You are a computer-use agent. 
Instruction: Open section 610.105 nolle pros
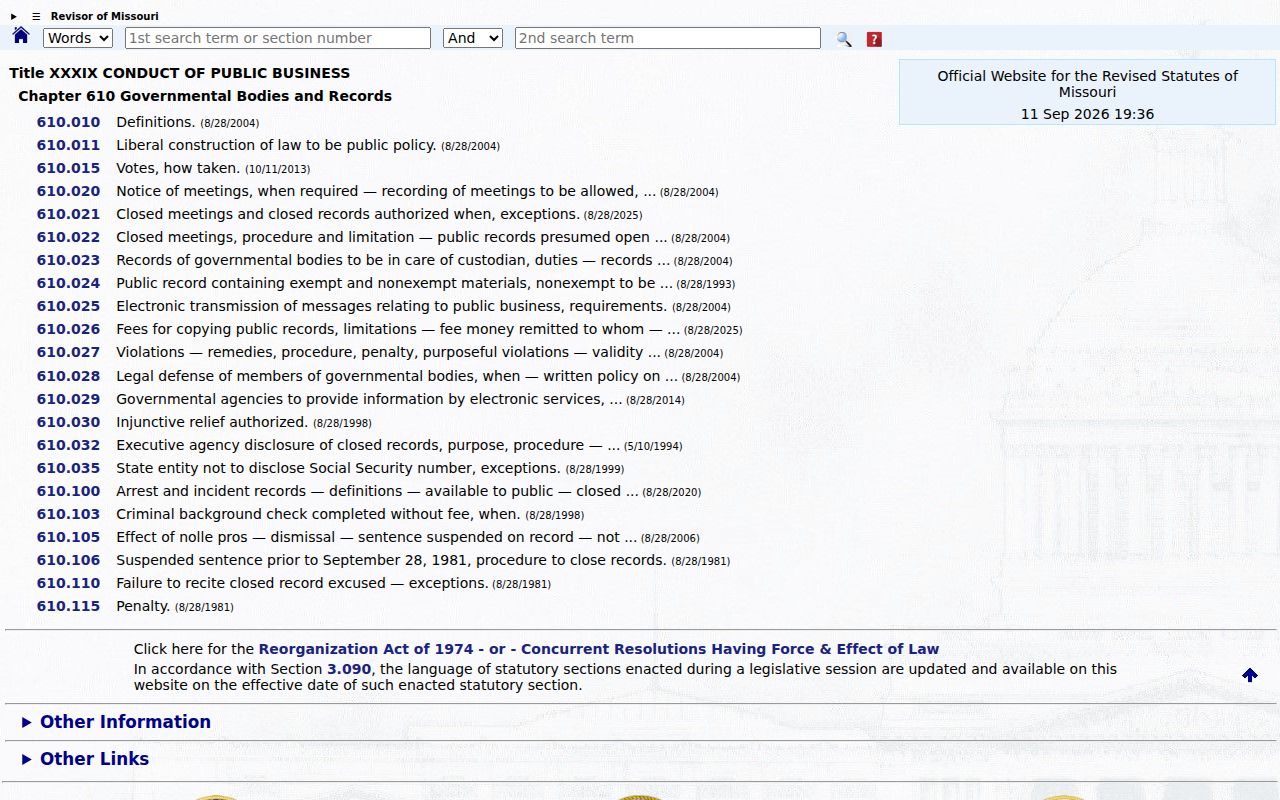coord(68,537)
